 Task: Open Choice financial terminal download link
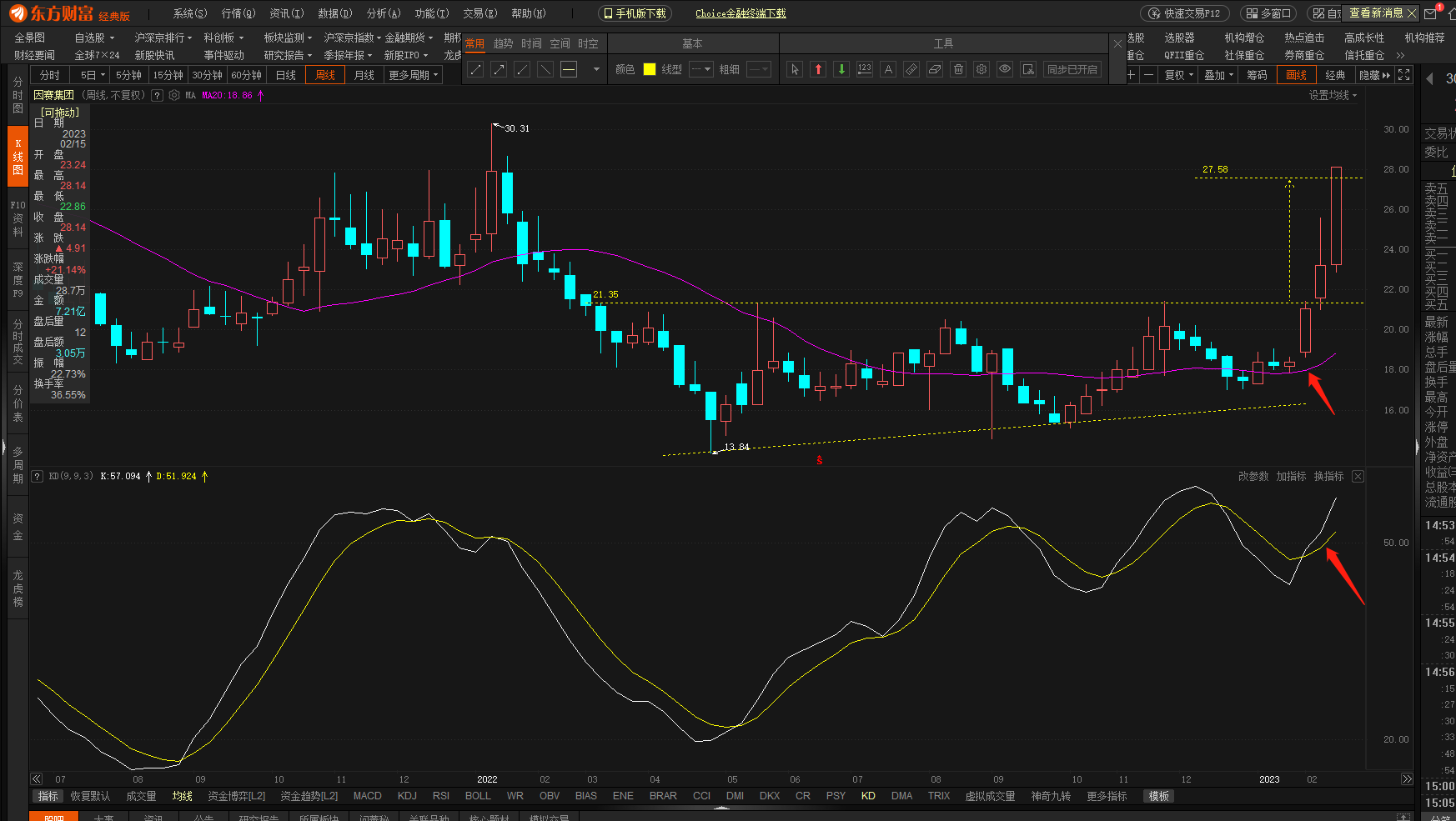click(741, 13)
